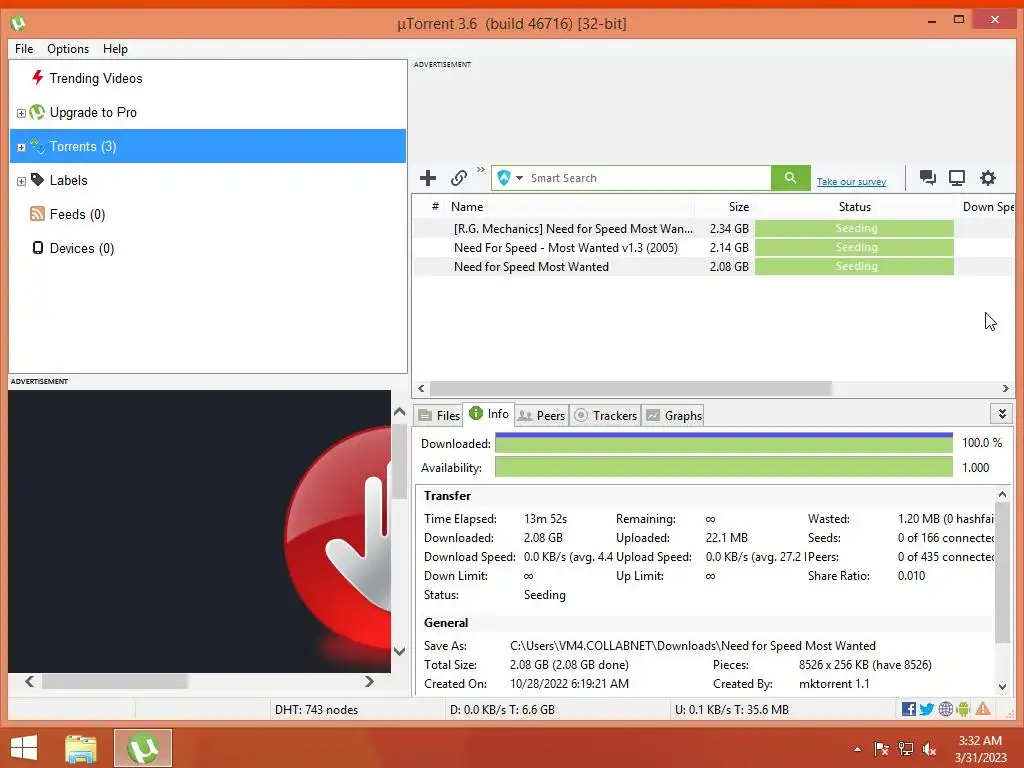This screenshot has width=1024, height=768.
Task: Click the warning triangle in status bar
Action: [983, 709]
